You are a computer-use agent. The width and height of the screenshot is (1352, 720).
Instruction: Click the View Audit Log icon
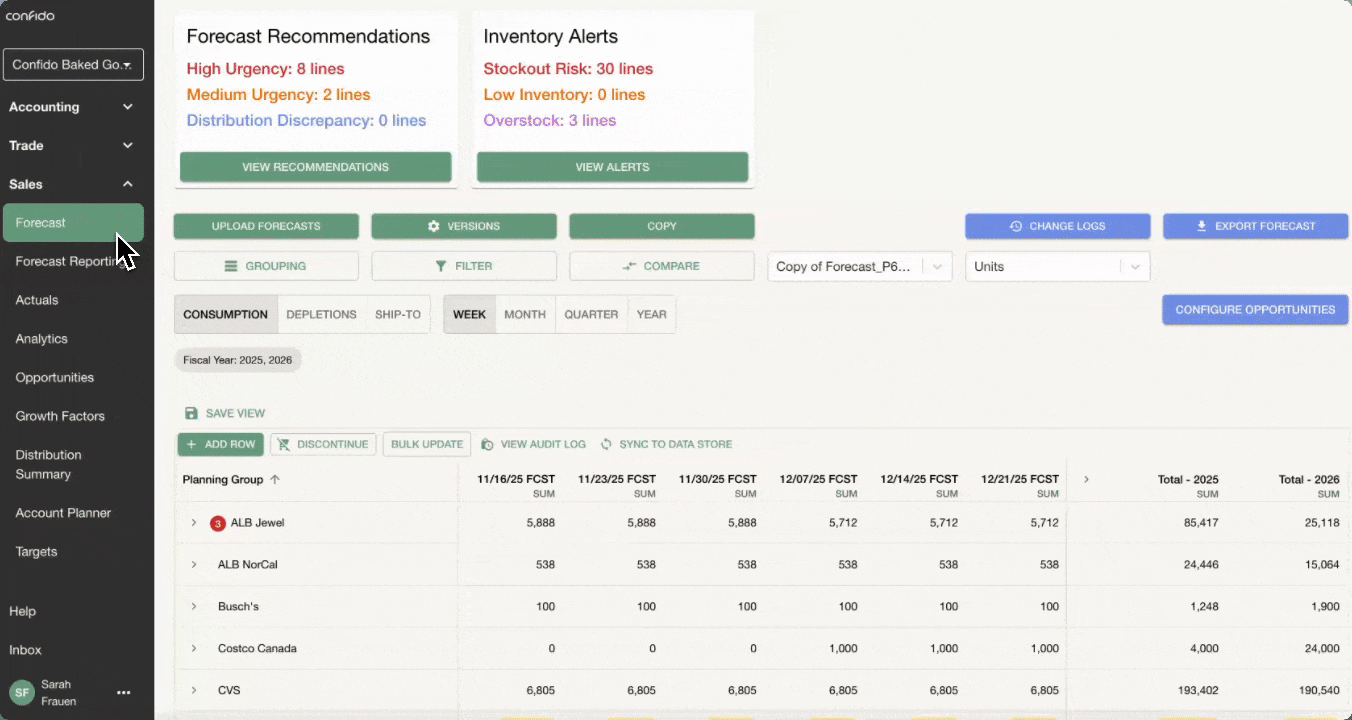pyautogui.click(x=488, y=444)
